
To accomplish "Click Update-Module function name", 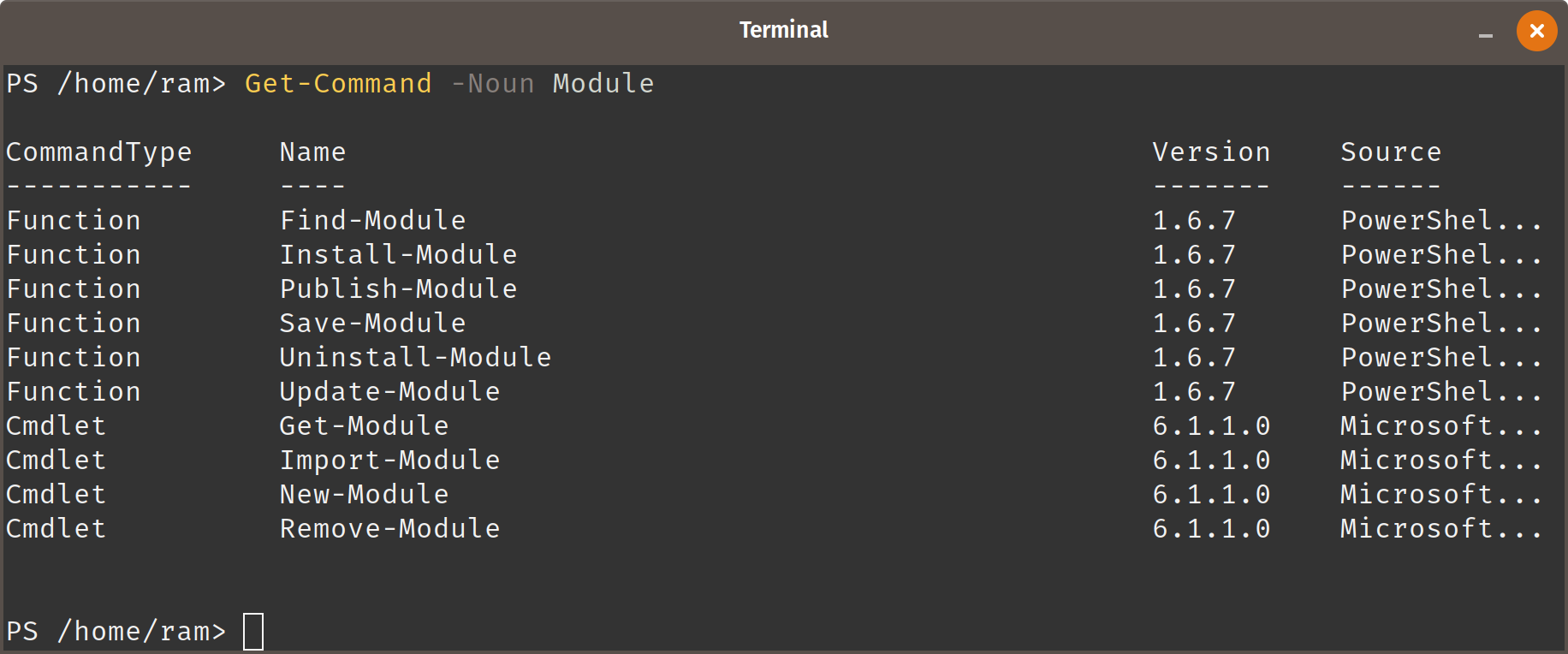I will (390, 392).
